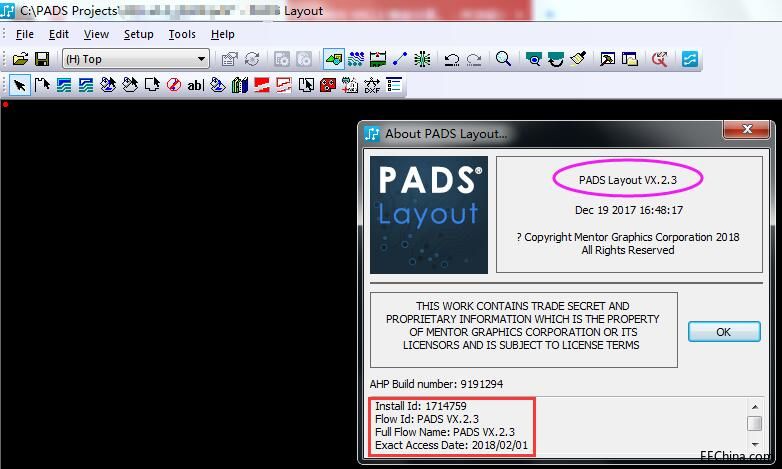Launch the PADS Router blue icon
Screen dimensions: 782x469
(x=690, y=59)
